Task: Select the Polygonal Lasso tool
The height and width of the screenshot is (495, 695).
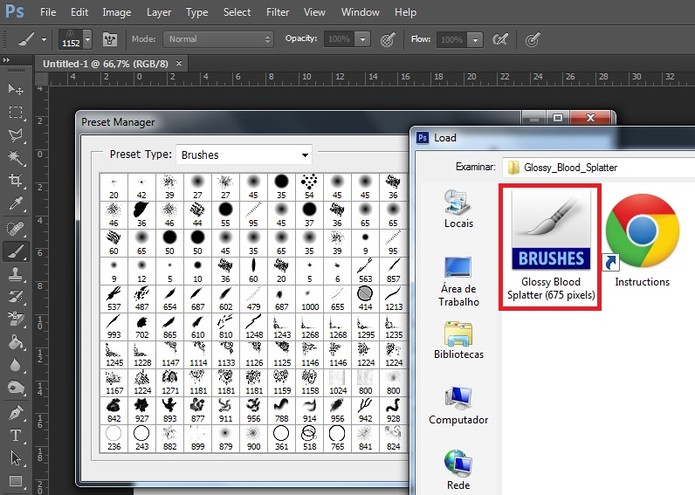Action: click(16, 135)
